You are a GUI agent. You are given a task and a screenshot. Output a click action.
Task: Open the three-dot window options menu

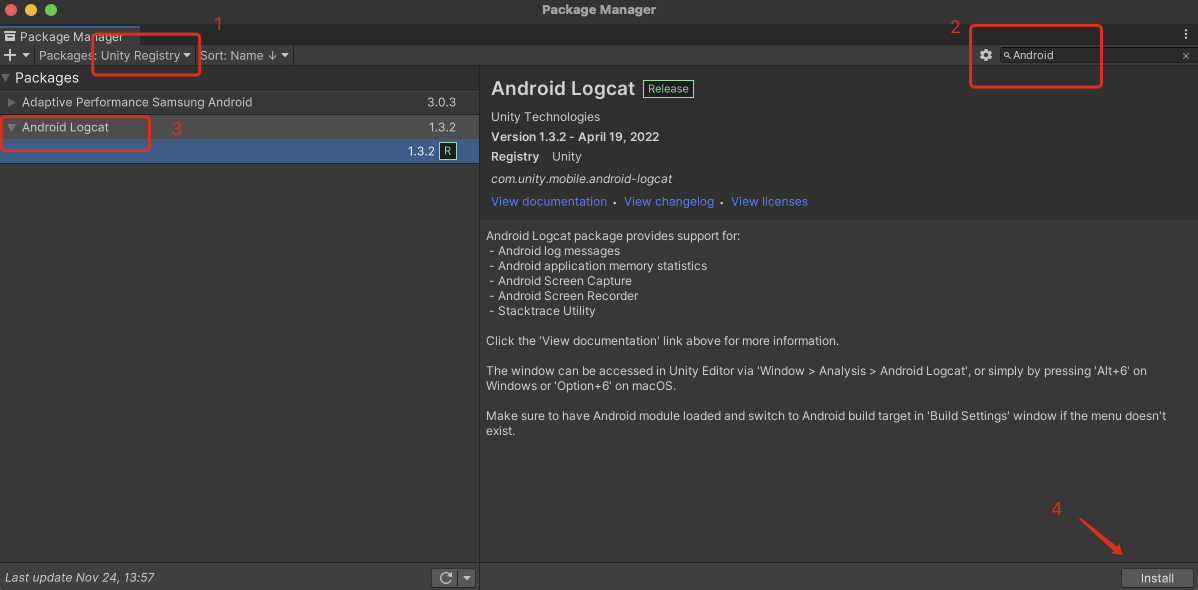[x=1186, y=34]
